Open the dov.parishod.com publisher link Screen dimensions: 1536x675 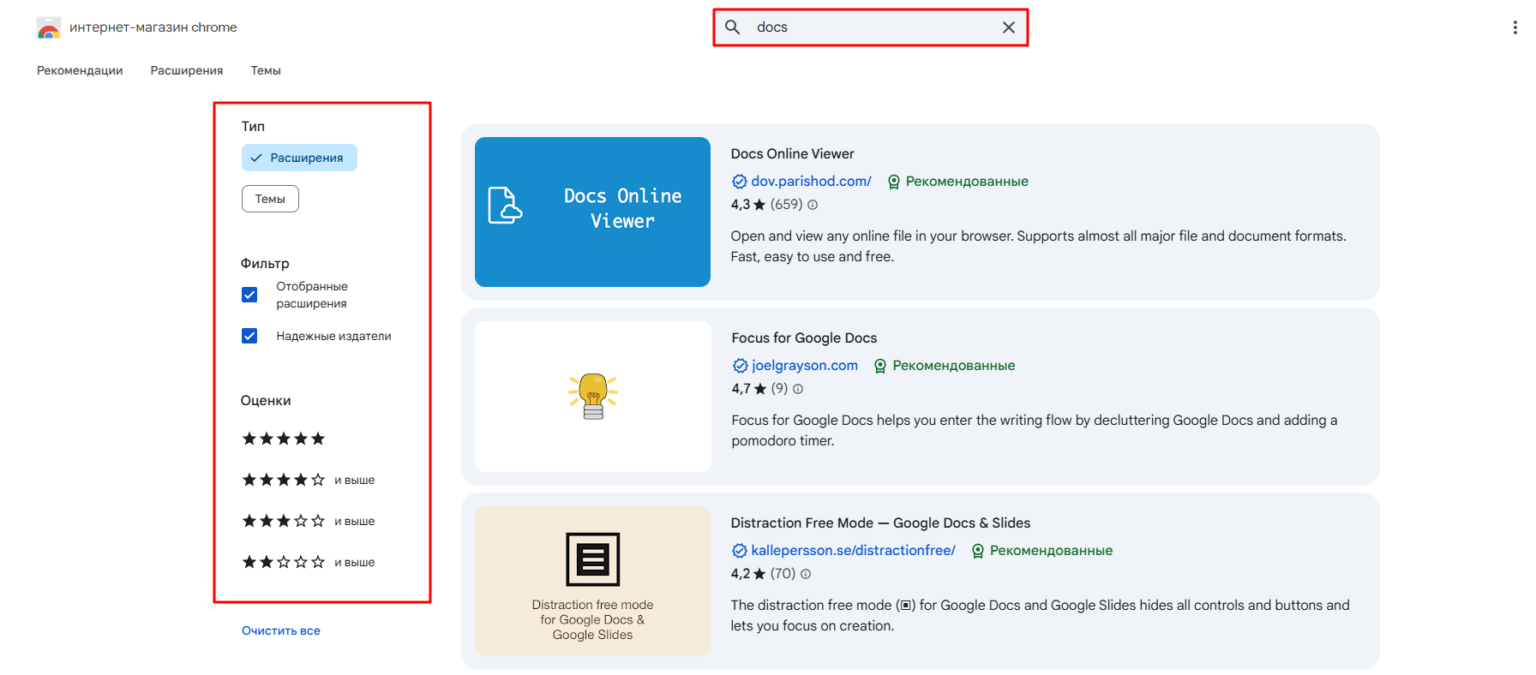[x=810, y=182]
